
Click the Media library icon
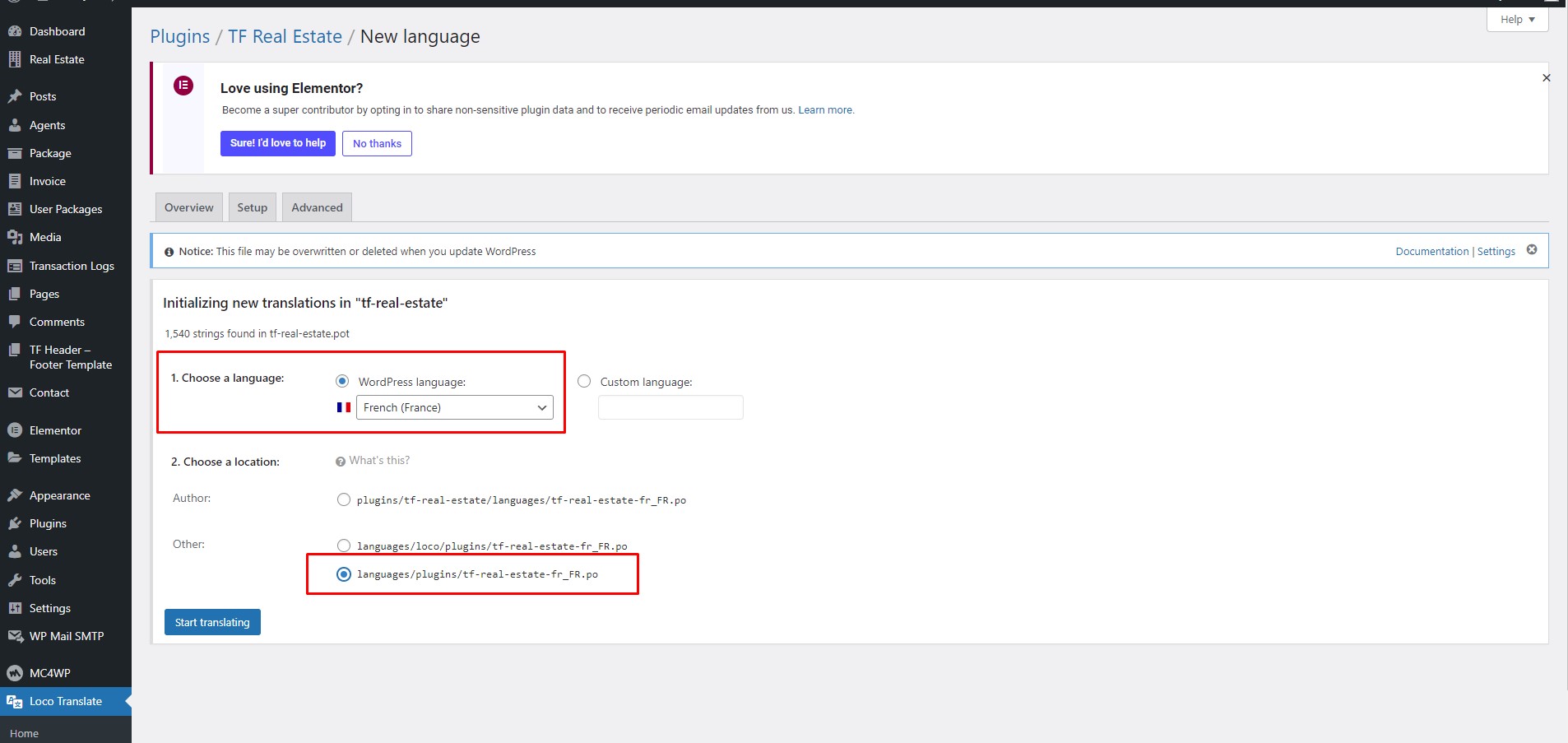pos(15,237)
